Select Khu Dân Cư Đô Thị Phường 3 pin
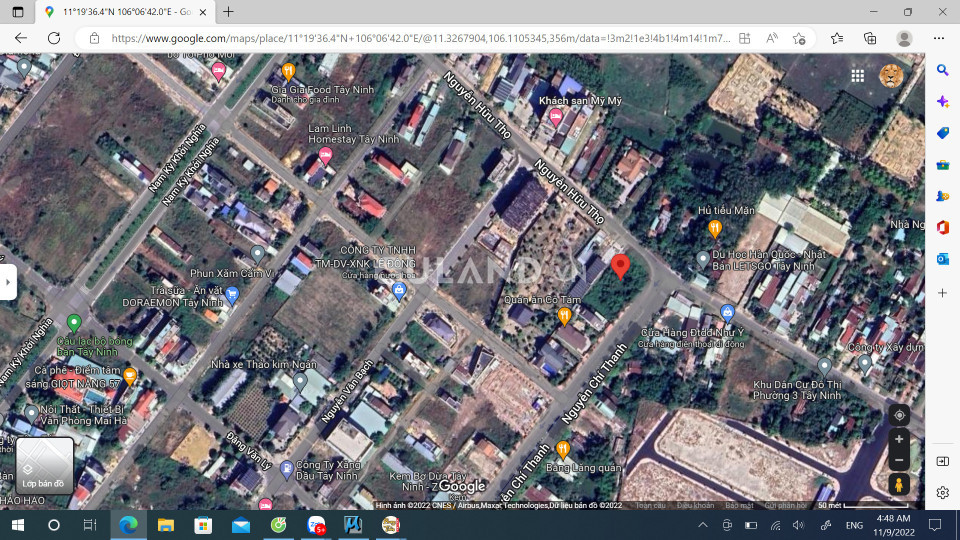This screenshot has width=960, height=540. (x=824, y=367)
